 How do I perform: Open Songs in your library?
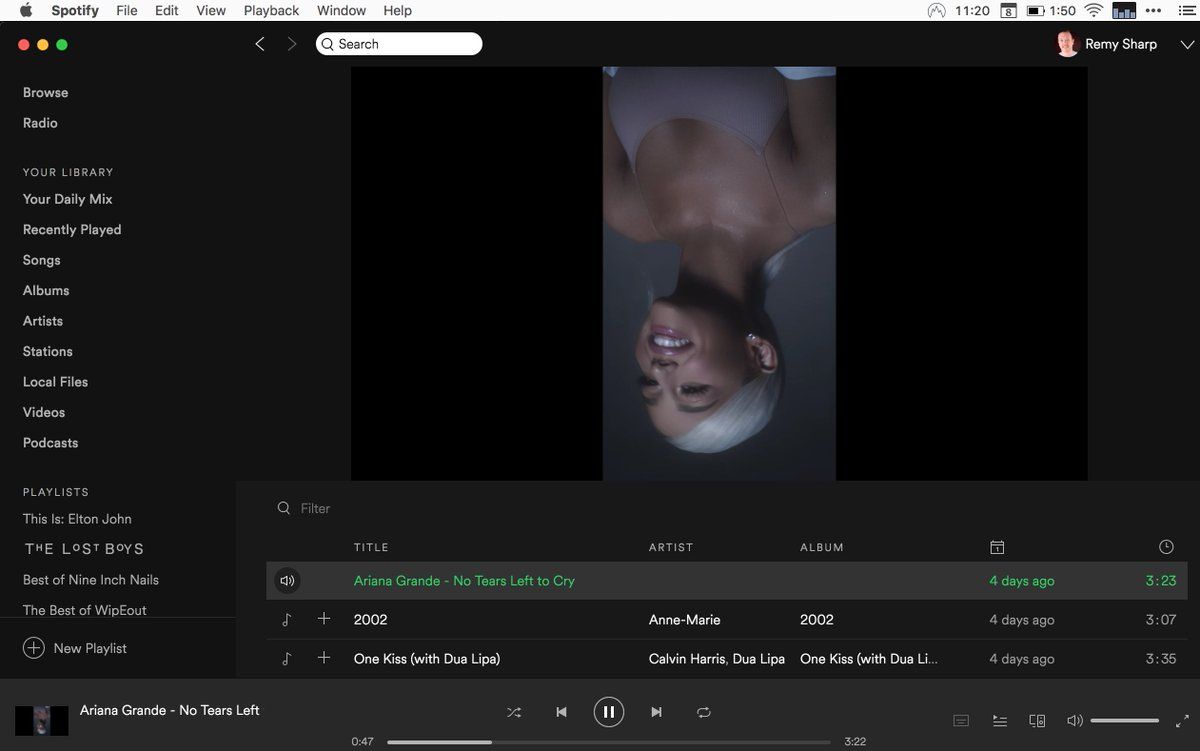pyautogui.click(x=42, y=260)
